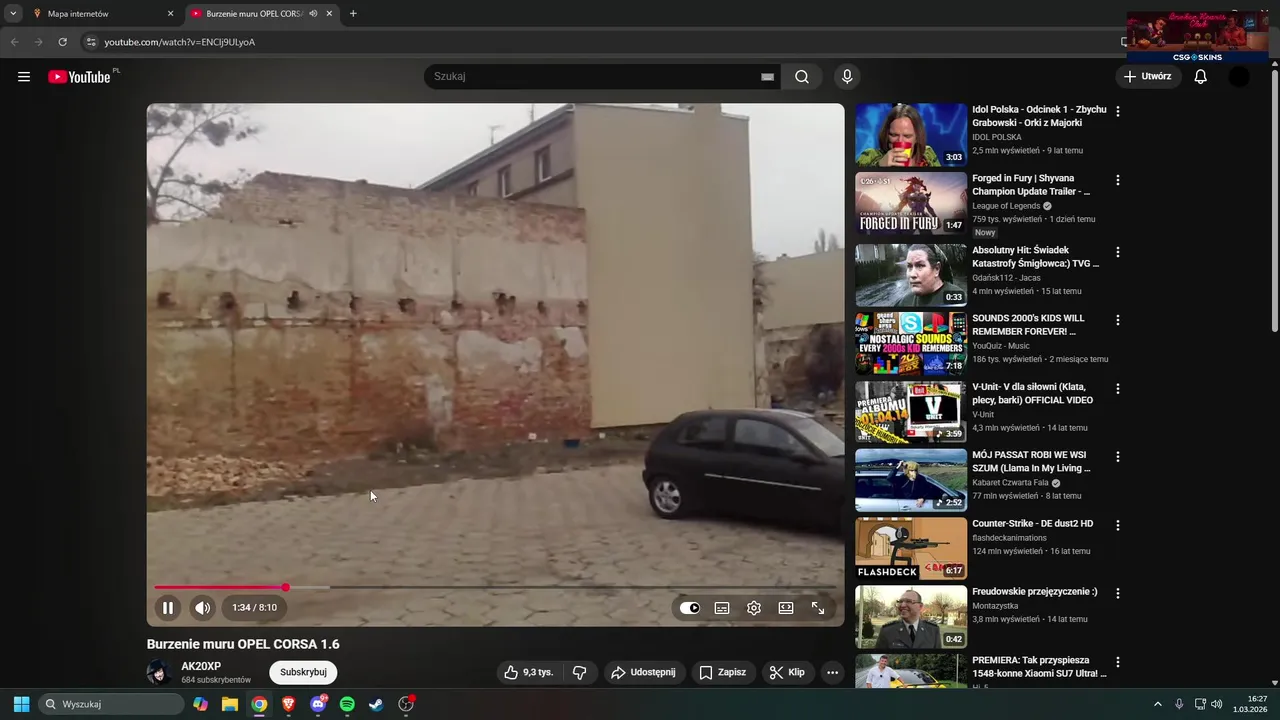
Task: Open the V-Unit V dla siłowni title
Action: [x=1032, y=393]
